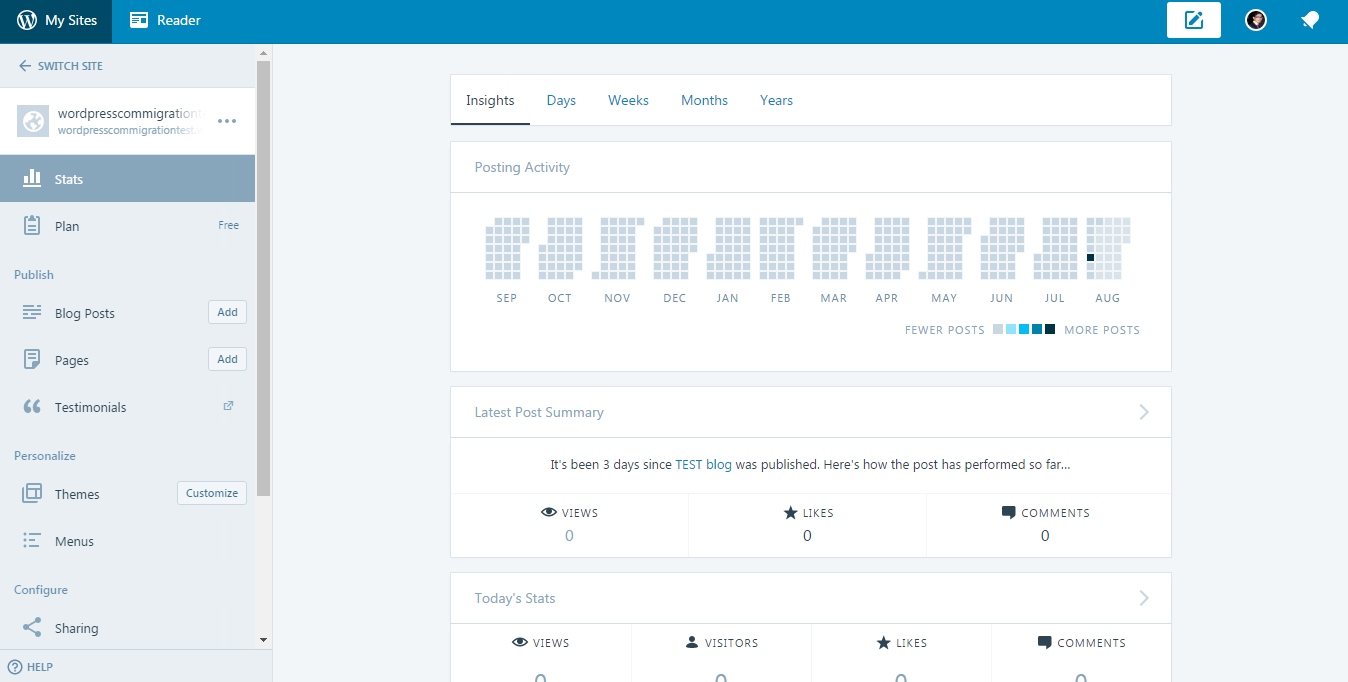The image size is (1348, 682).
Task: Expand Today's Stats with its chevron
Action: coord(1143,597)
